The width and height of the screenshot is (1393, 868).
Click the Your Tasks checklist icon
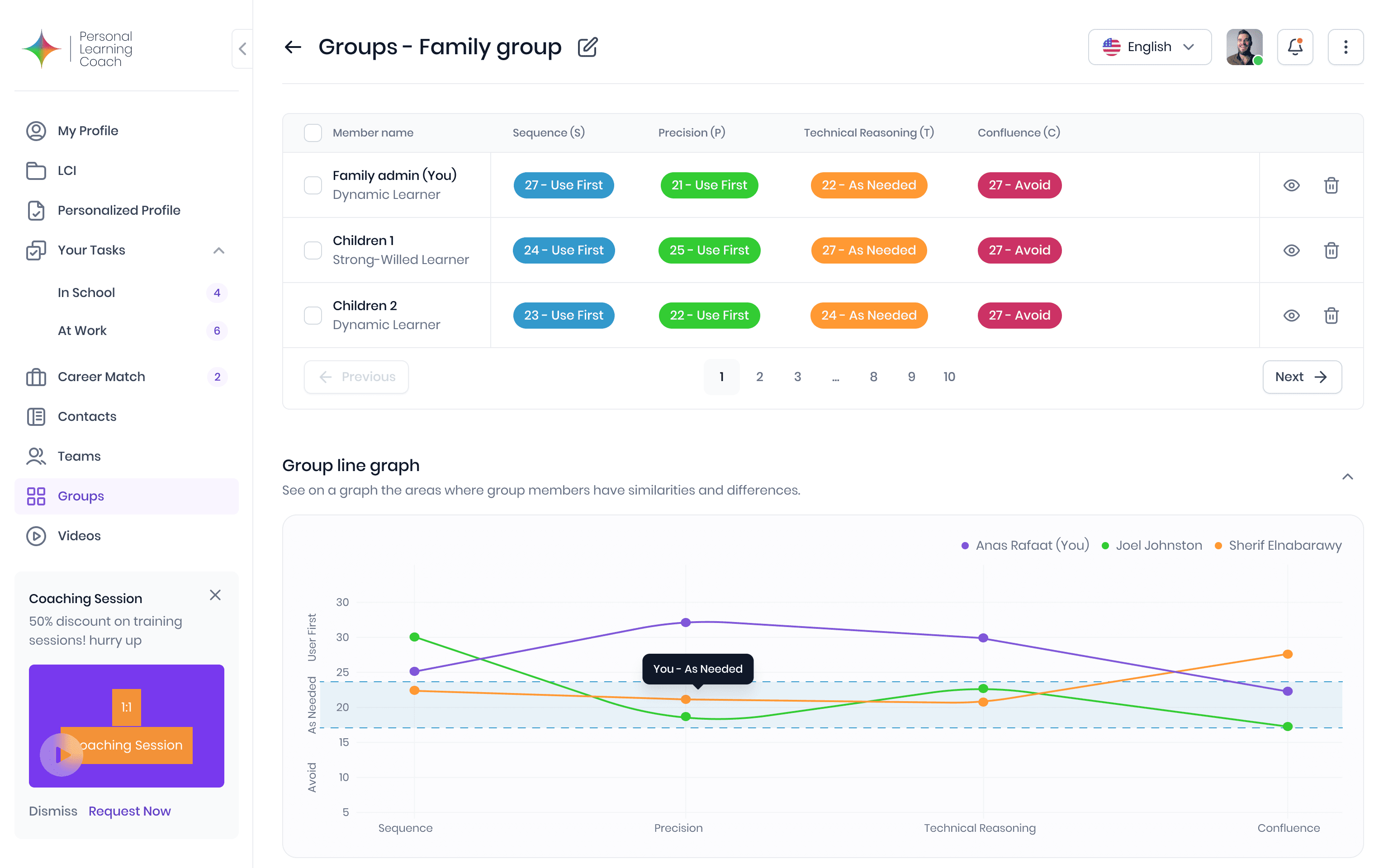(x=36, y=250)
